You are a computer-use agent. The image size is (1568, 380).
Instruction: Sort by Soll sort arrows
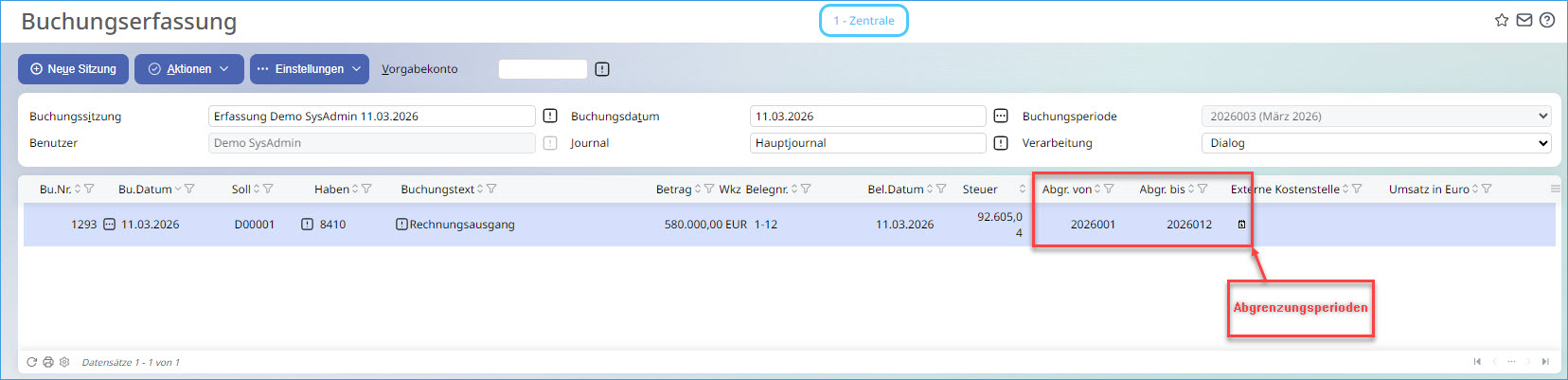pos(257,189)
